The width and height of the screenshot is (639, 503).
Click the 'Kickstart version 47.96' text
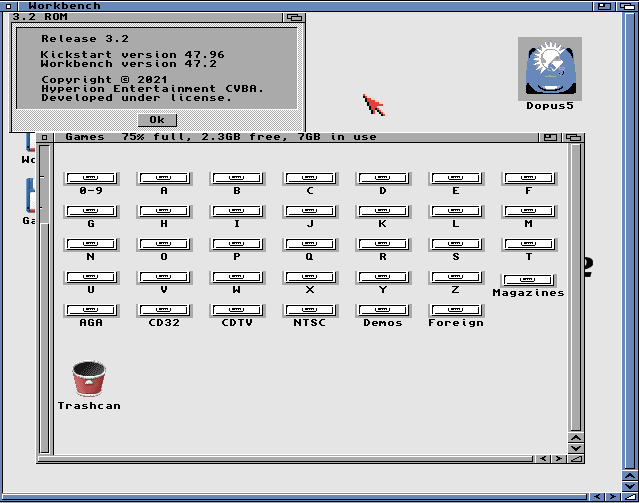(132, 55)
